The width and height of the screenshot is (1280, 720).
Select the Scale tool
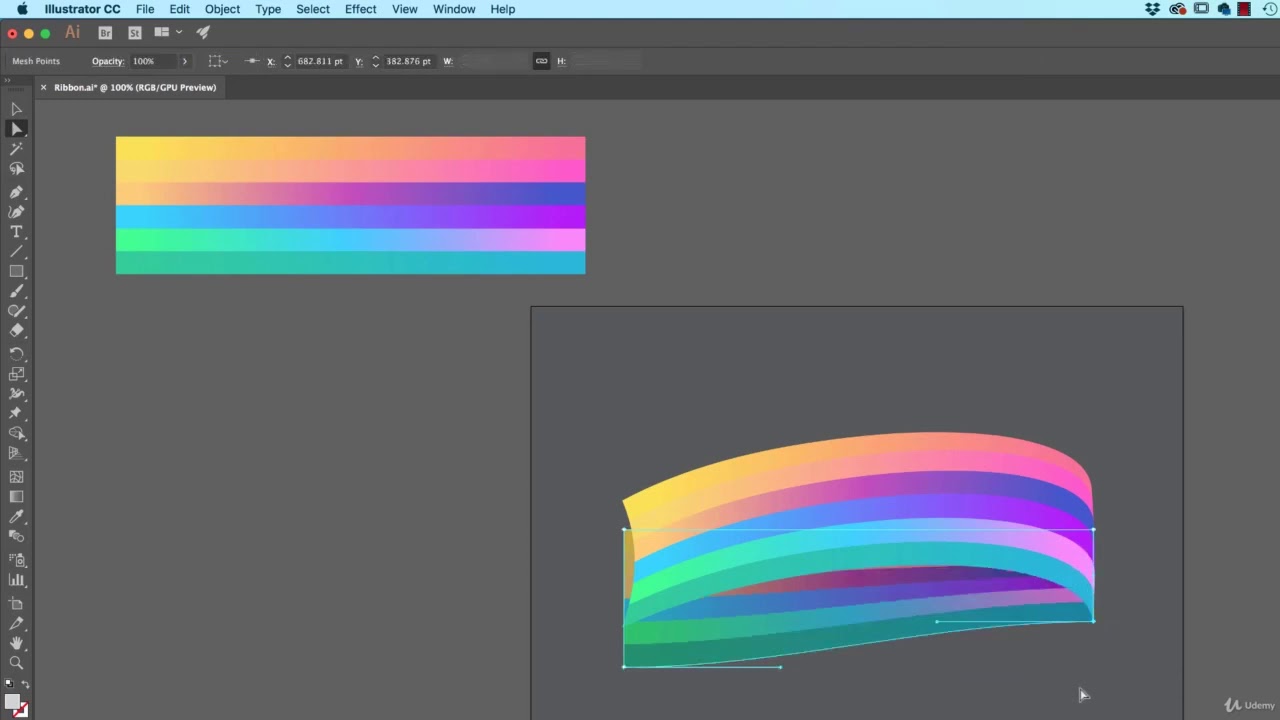[16, 374]
